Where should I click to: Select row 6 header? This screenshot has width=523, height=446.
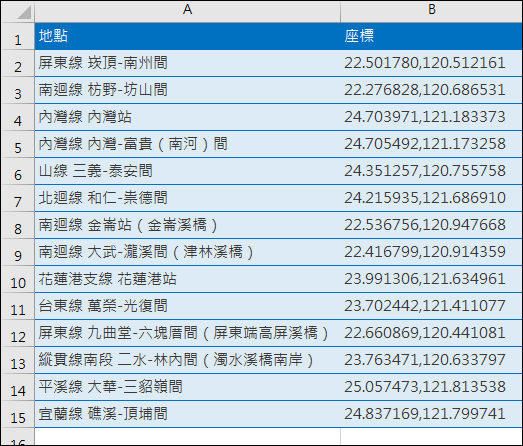click(18, 171)
